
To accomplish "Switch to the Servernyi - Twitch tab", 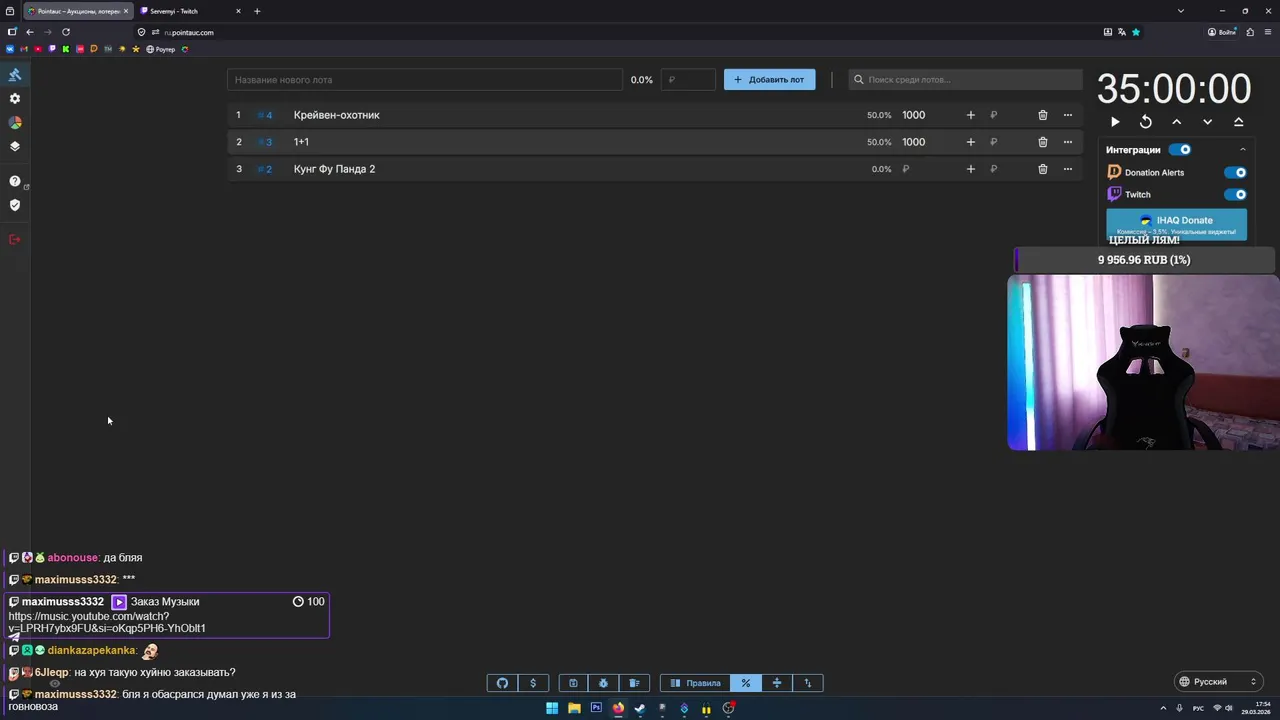I will (x=190, y=11).
